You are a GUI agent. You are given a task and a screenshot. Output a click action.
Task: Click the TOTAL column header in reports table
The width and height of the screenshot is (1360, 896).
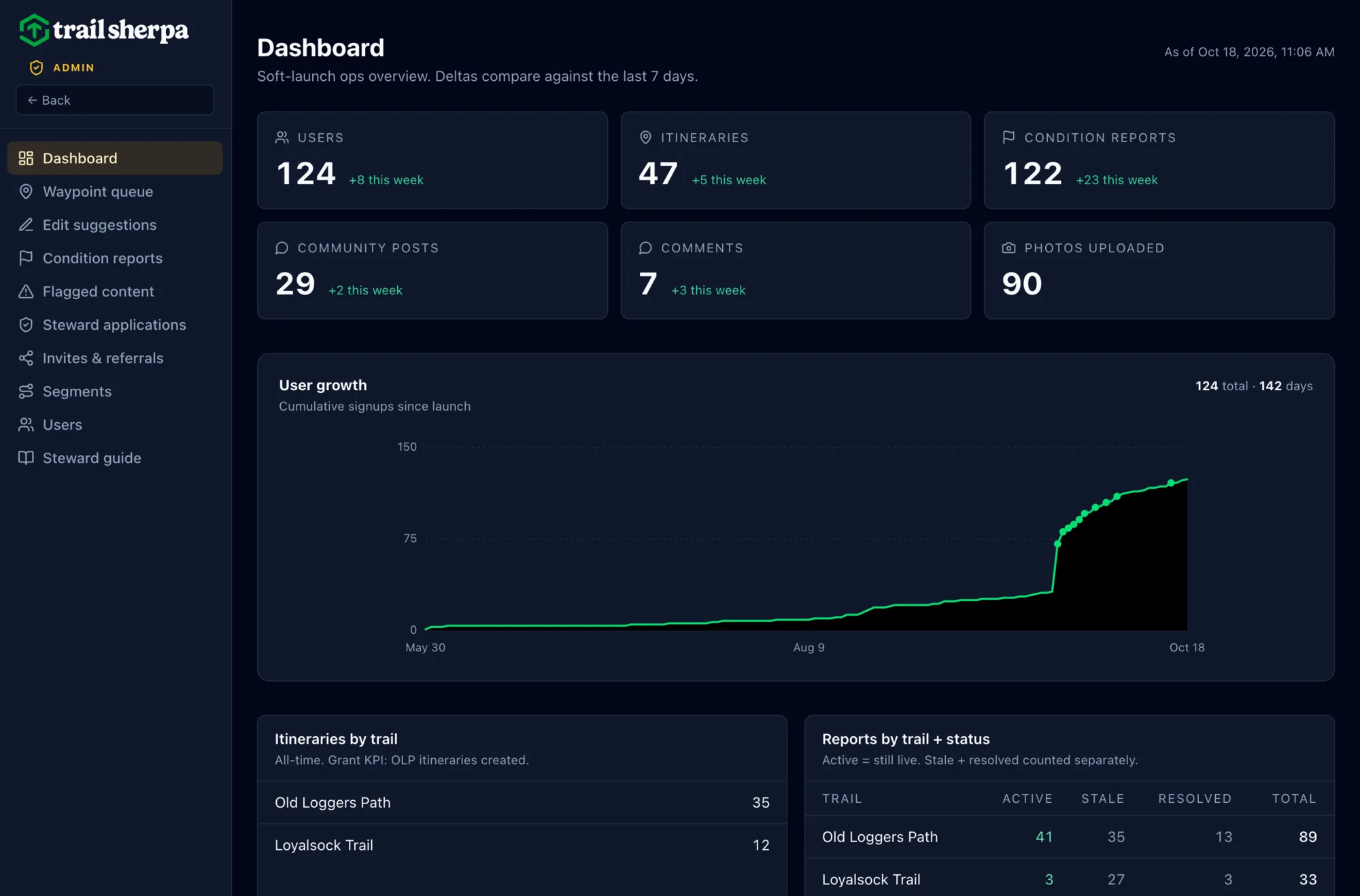pyautogui.click(x=1294, y=798)
